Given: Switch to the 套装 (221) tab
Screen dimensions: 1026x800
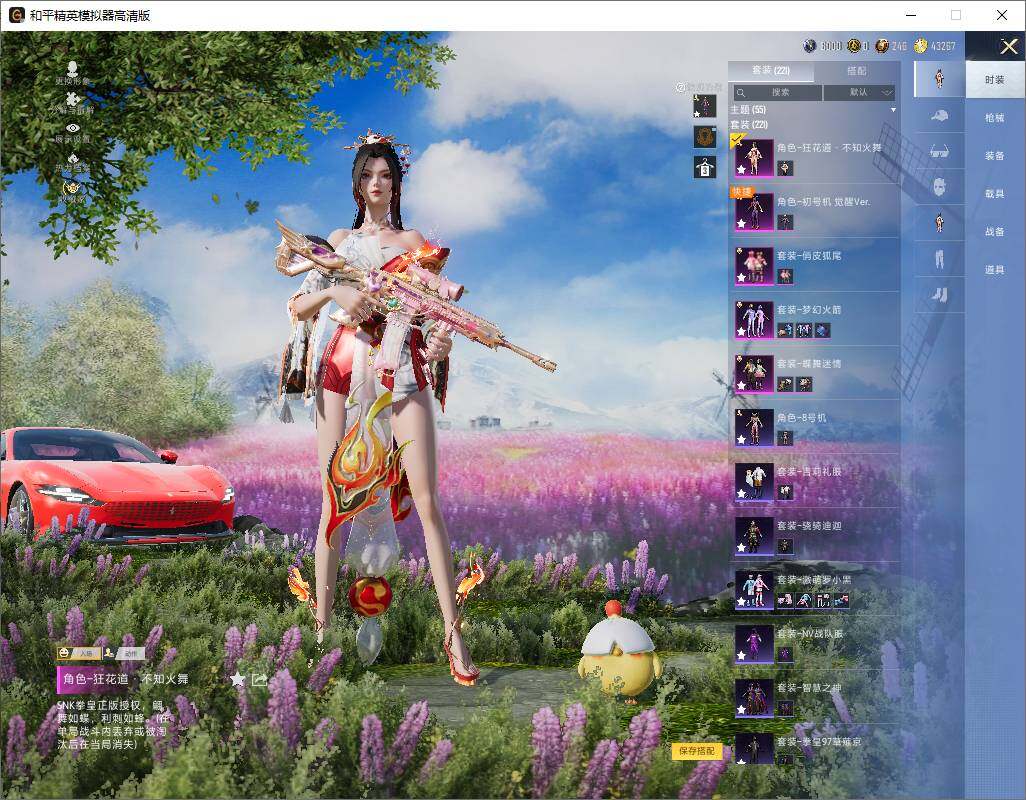Looking at the screenshot, I should point(771,71).
